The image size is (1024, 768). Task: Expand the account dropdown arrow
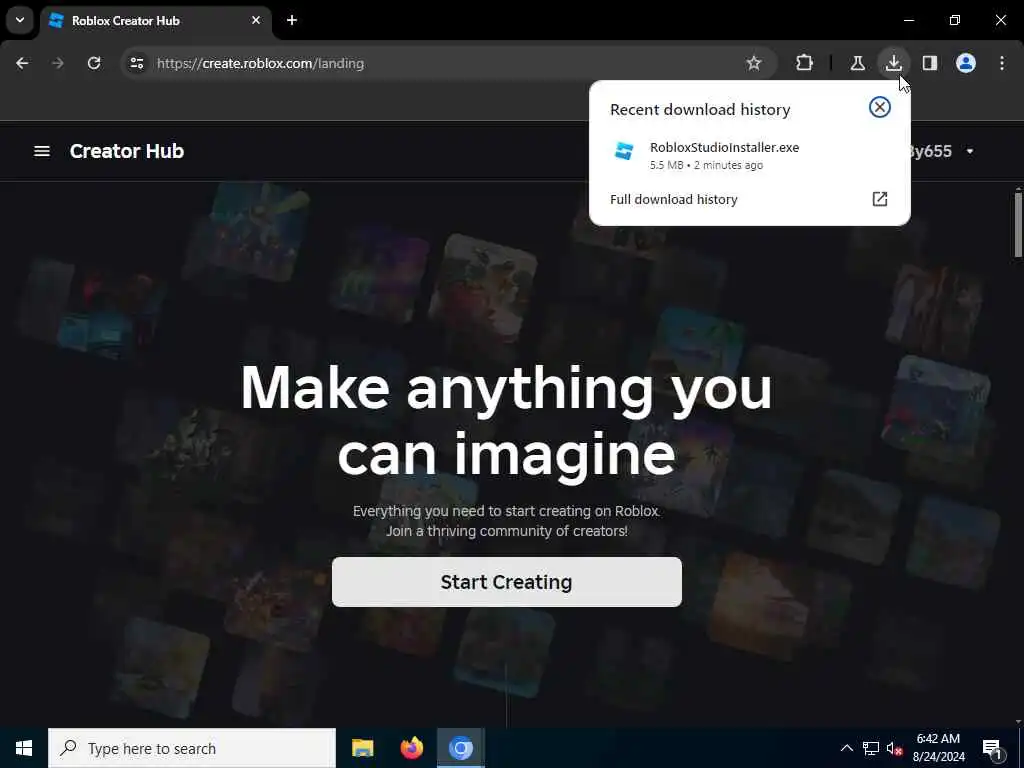(x=970, y=152)
